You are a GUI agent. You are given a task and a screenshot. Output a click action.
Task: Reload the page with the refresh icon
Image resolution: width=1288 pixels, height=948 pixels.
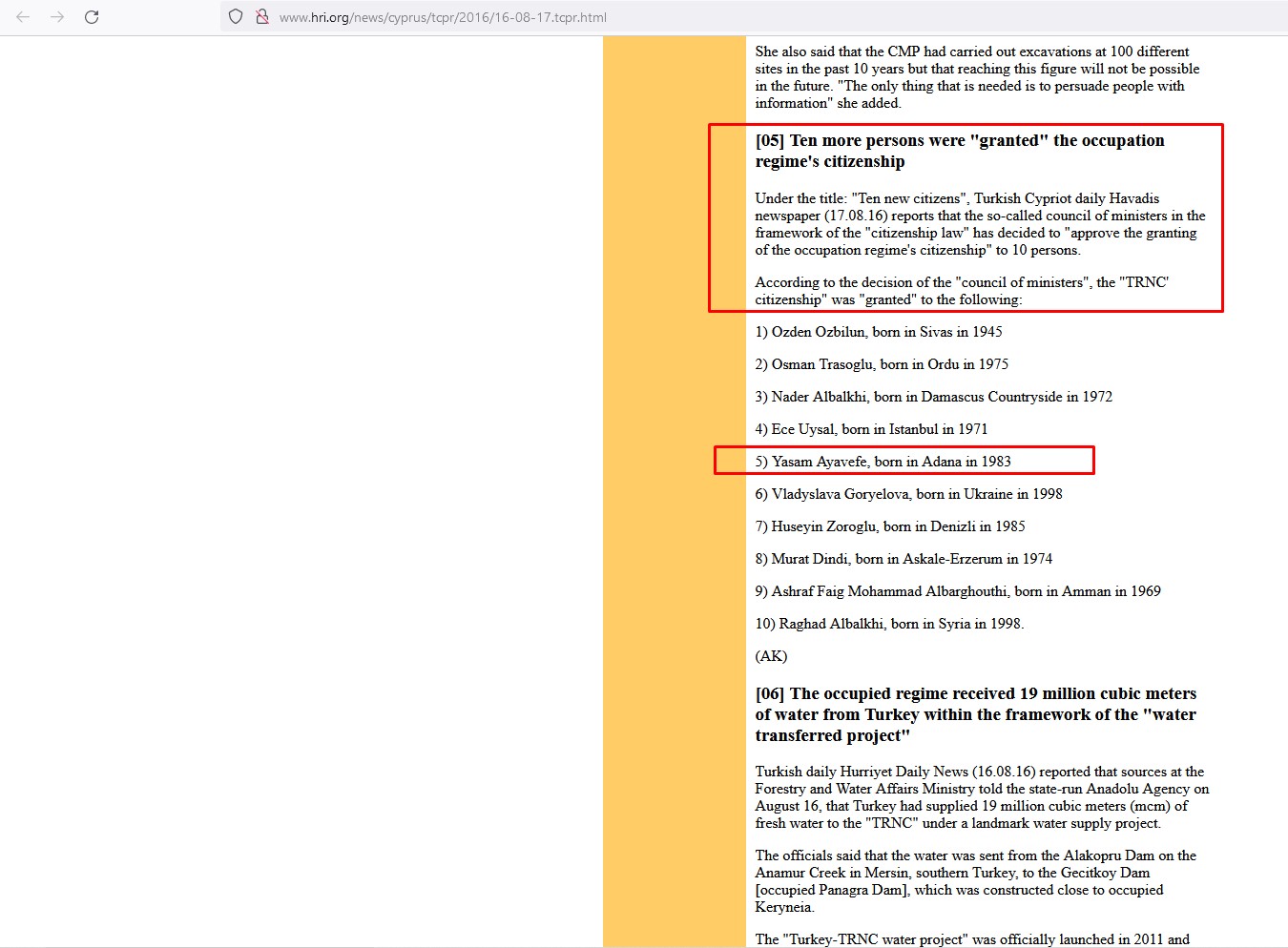92,17
